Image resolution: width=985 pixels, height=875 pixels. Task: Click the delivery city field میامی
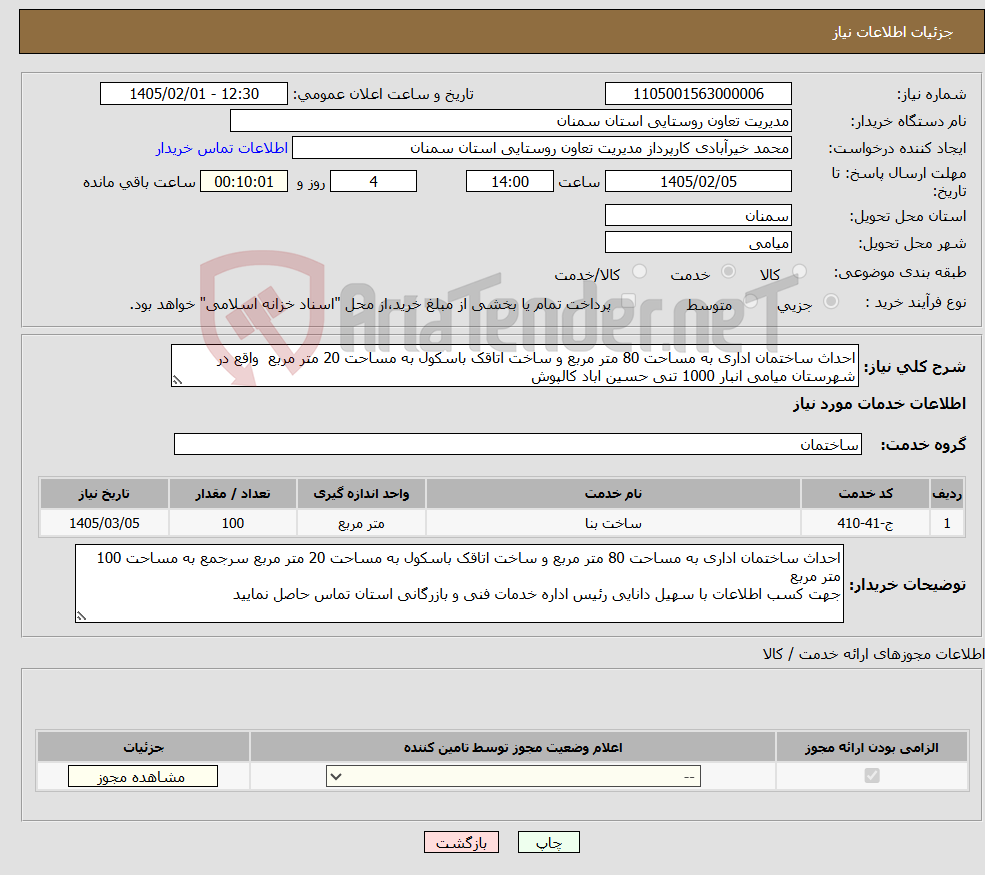[x=698, y=242]
